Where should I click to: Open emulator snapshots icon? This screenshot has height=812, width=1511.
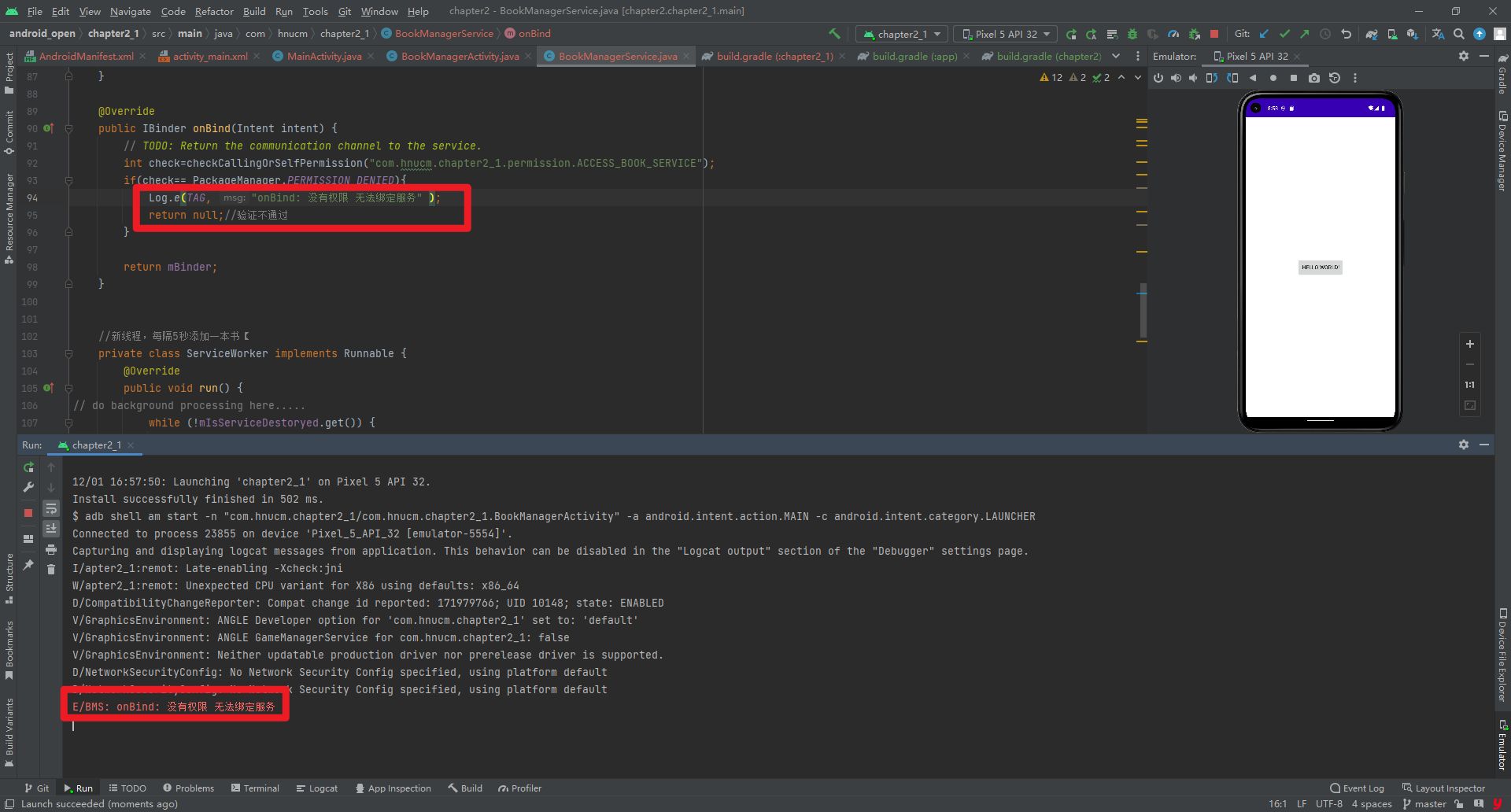pyautogui.click(x=1335, y=78)
